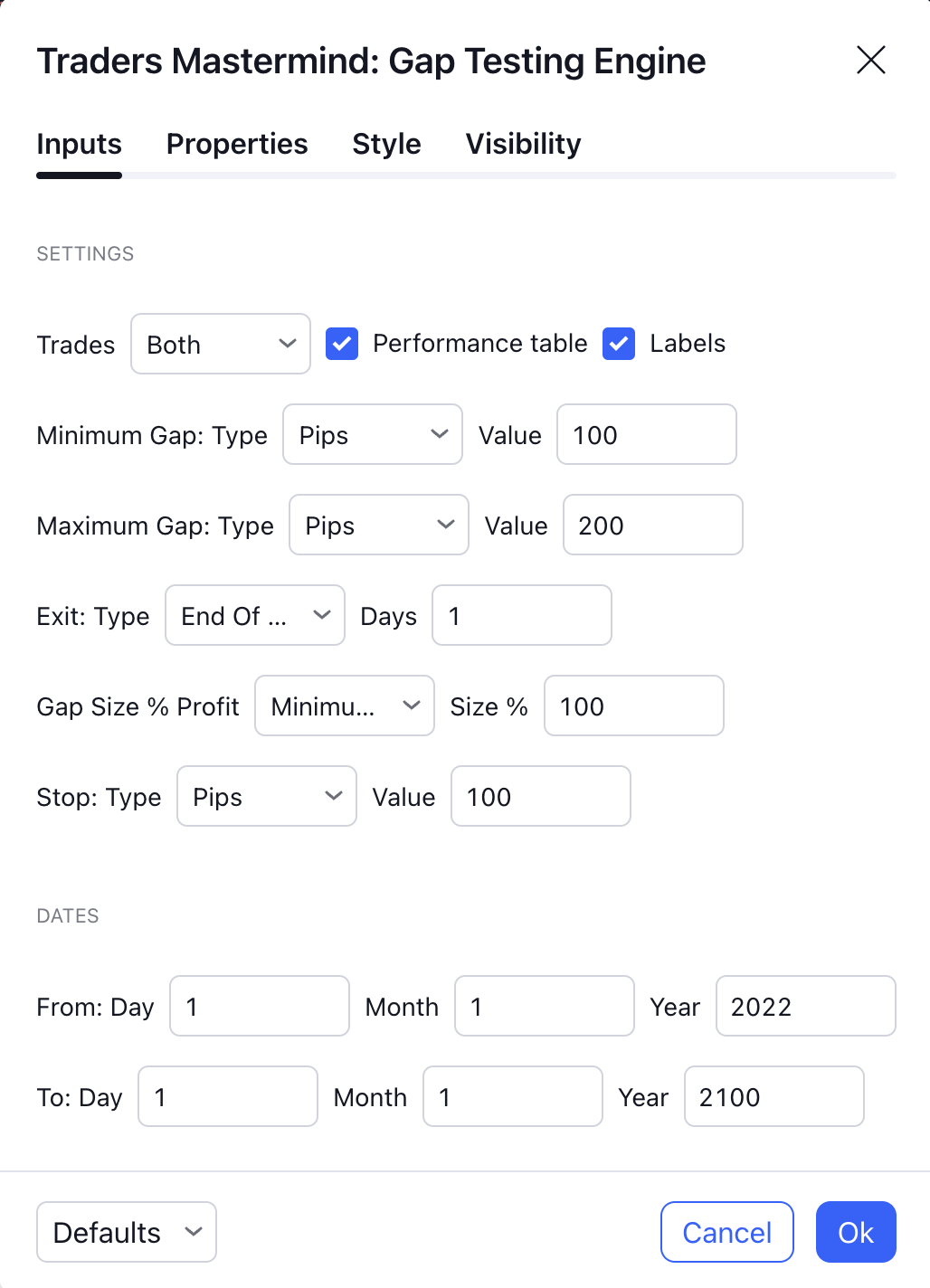930x1288 pixels.
Task: Select the Exit Days field showing 1
Action: pyautogui.click(x=521, y=615)
